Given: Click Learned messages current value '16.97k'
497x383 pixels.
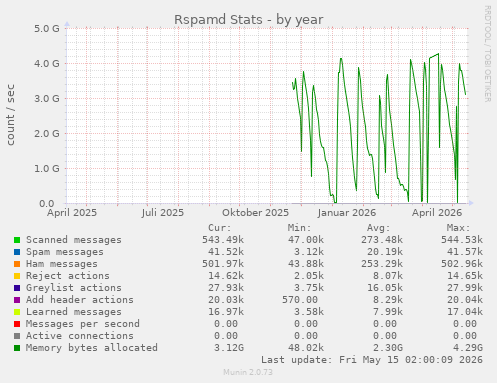Looking at the screenshot, I should point(226,312).
